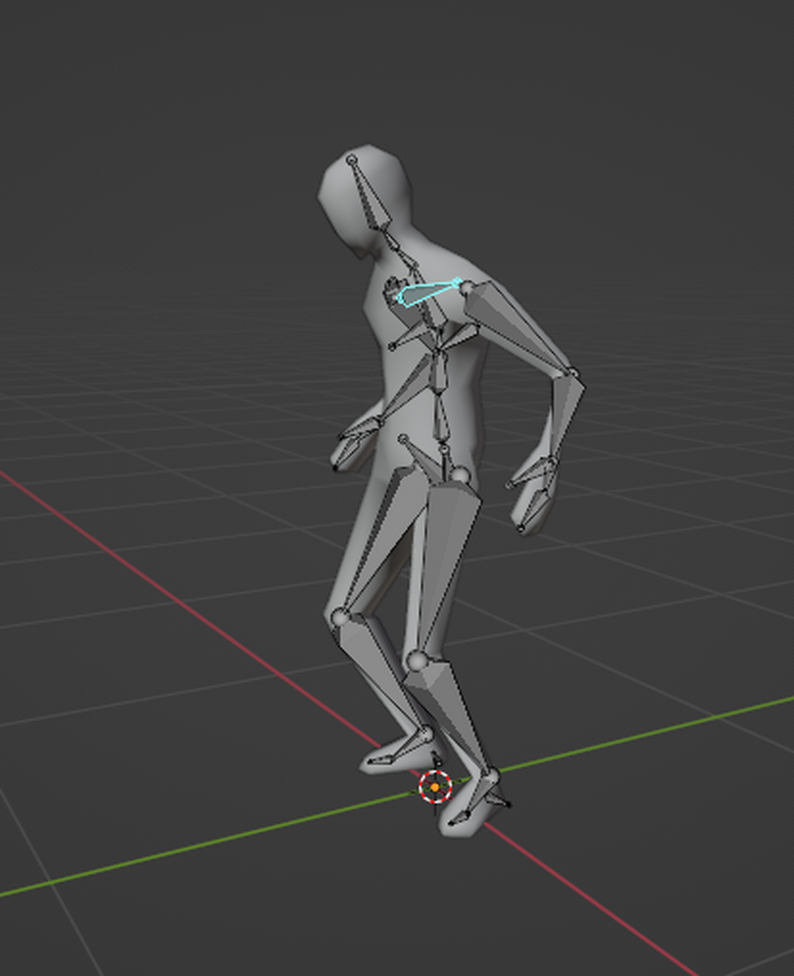The height and width of the screenshot is (976, 794).
Task: Select the cyan highlighted shoulder bone
Action: (427, 293)
